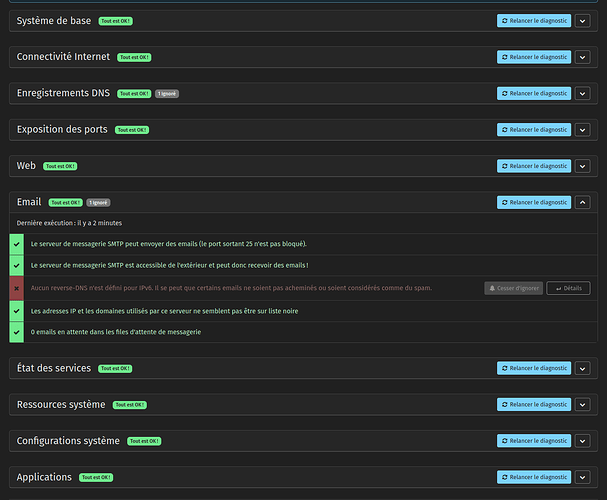
Task: Click the 'Tout est OK!' badge beside Applications
Action: (96, 478)
